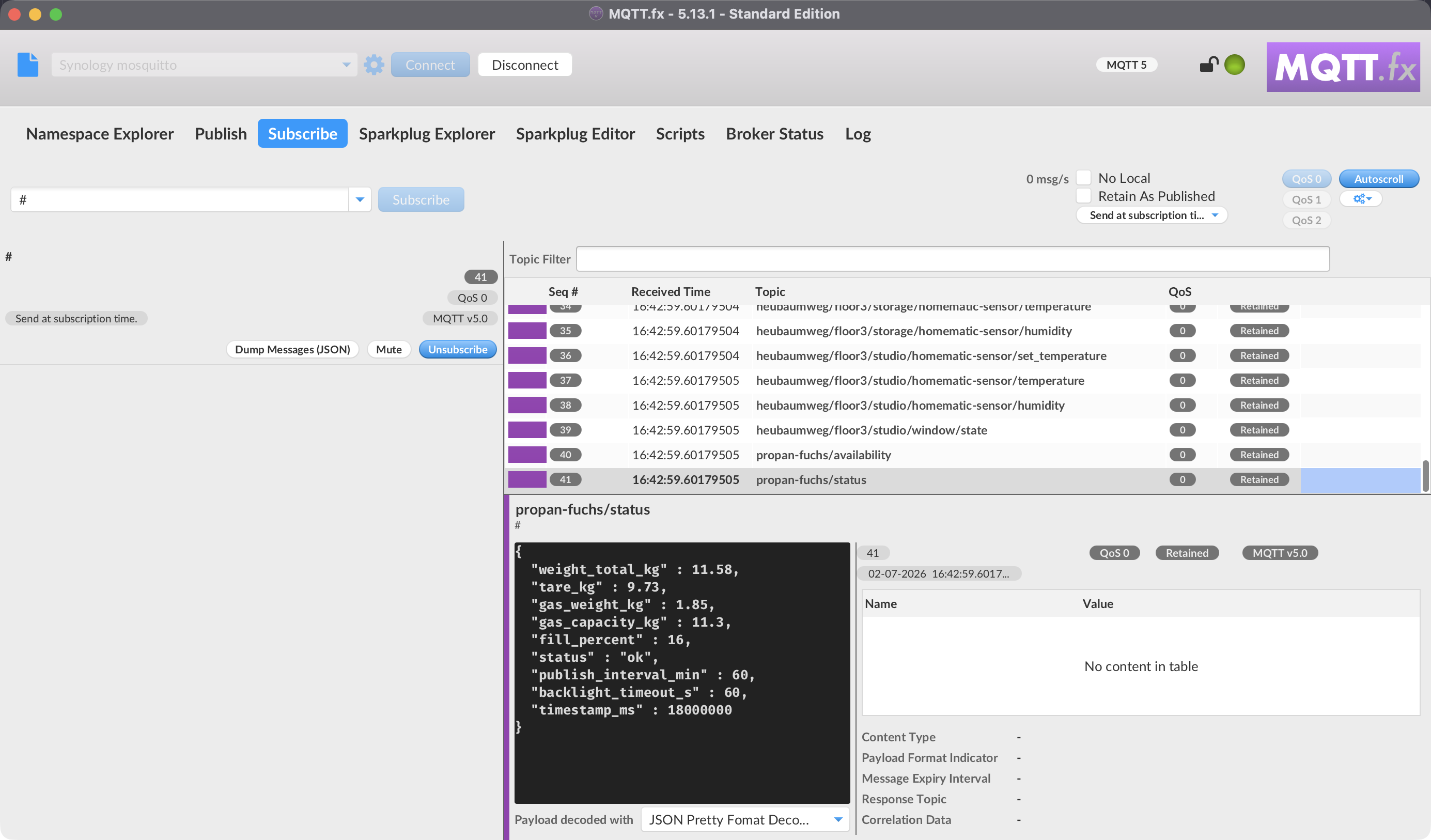The width and height of the screenshot is (1431, 840).
Task: Open topic history dropdown arrow
Action: [x=360, y=200]
